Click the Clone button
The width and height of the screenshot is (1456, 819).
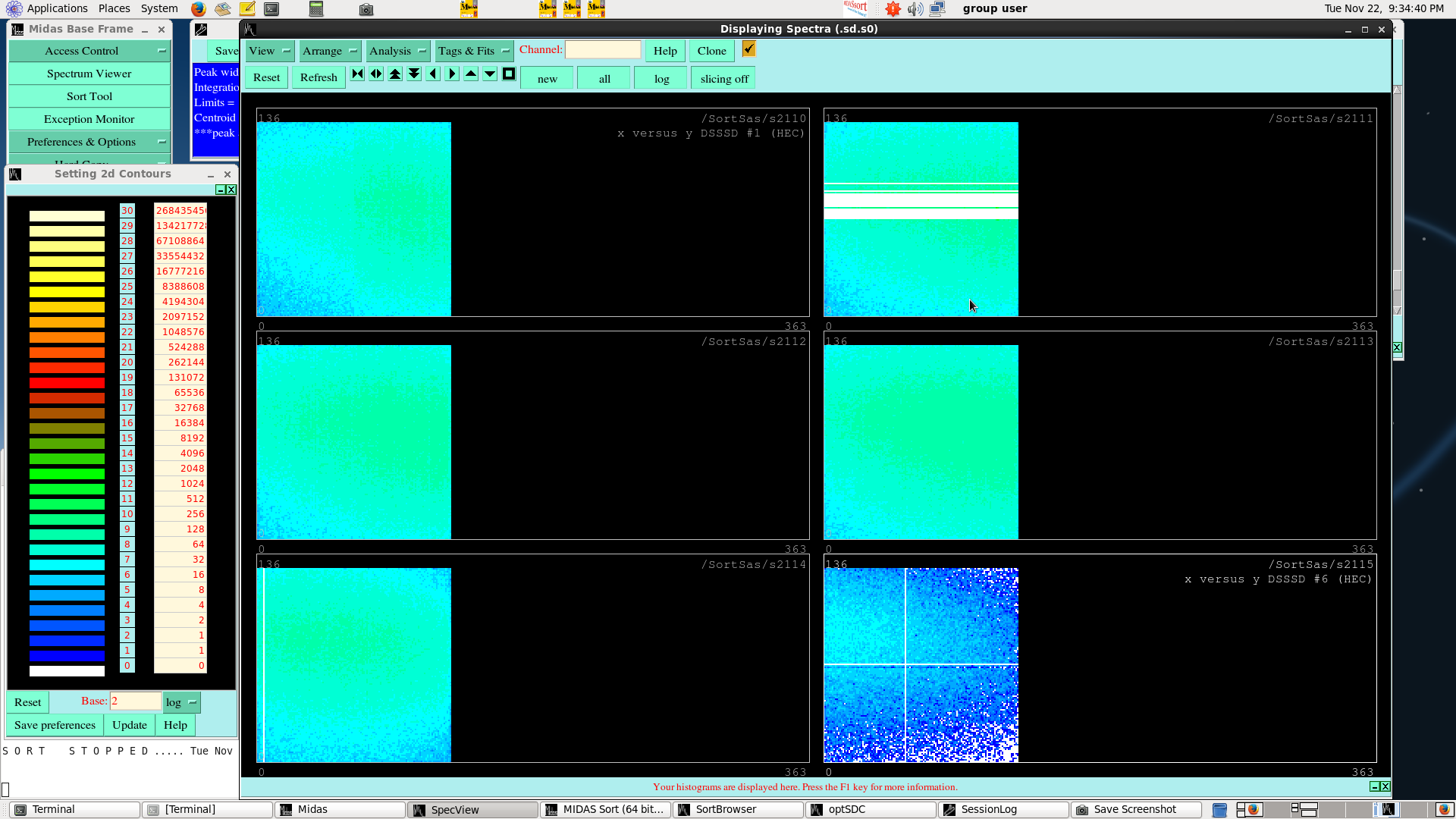pos(711,51)
